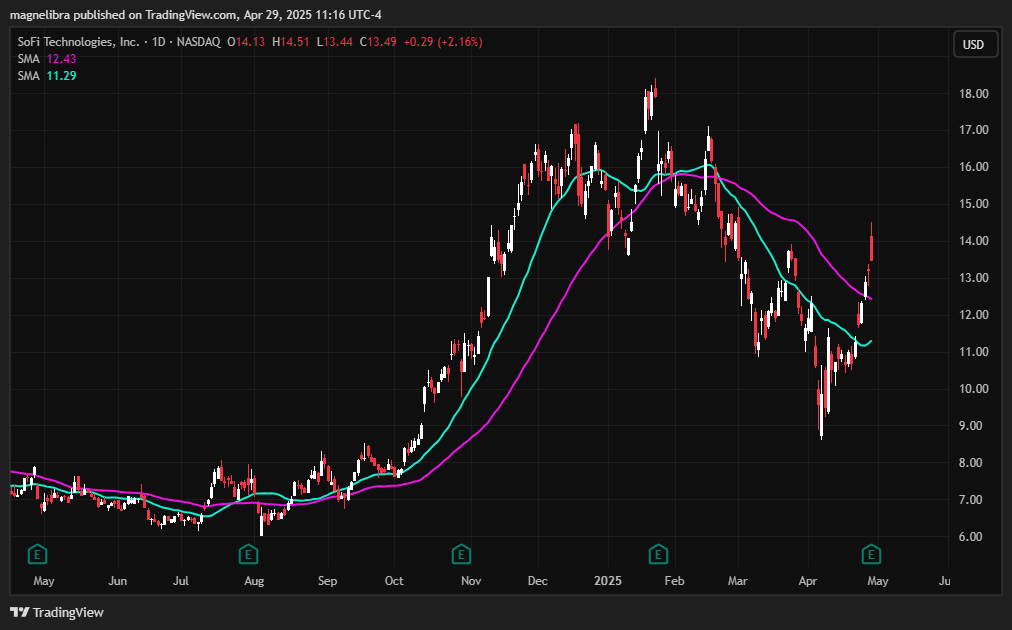Image resolution: width=1012 pixels, height=630 pixels.
Task: Click the earnings 'E' marker near August
Action: 248,554
